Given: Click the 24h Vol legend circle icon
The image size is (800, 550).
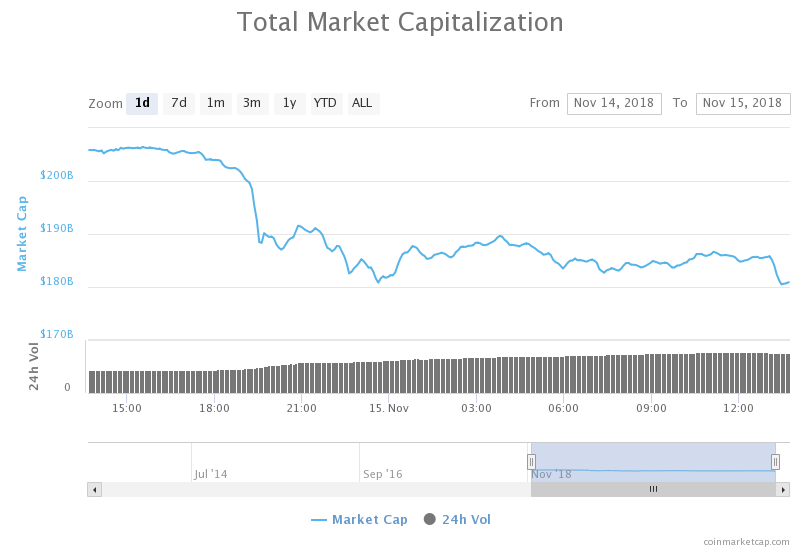Looking at the screenshot, I should point(430,519).
